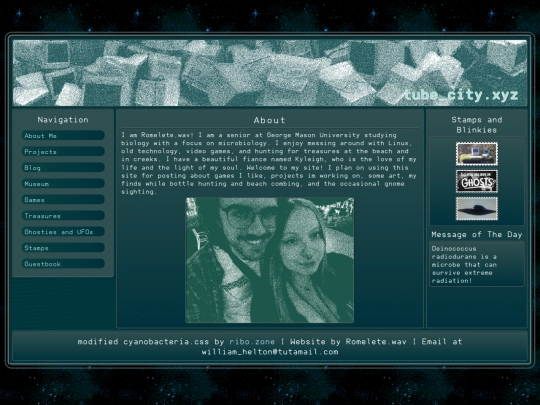Click the GHOSTS stamp image
This screenshot has height=405, width=540.
click(477, 181)
